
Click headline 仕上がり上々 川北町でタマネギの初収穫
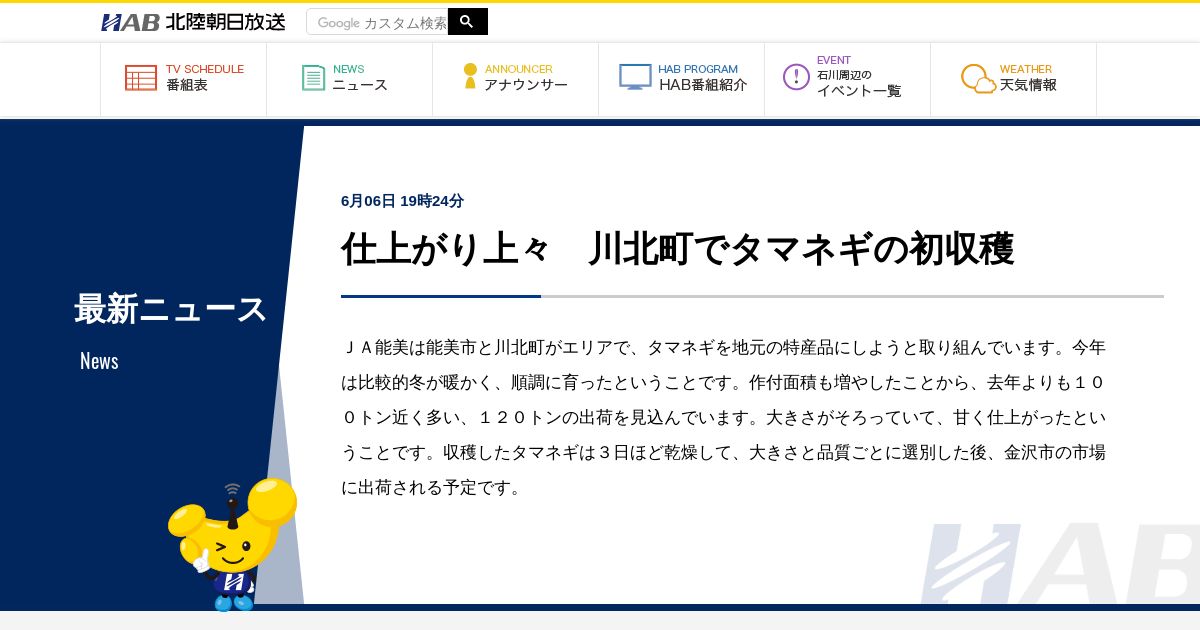pos(678,249)
